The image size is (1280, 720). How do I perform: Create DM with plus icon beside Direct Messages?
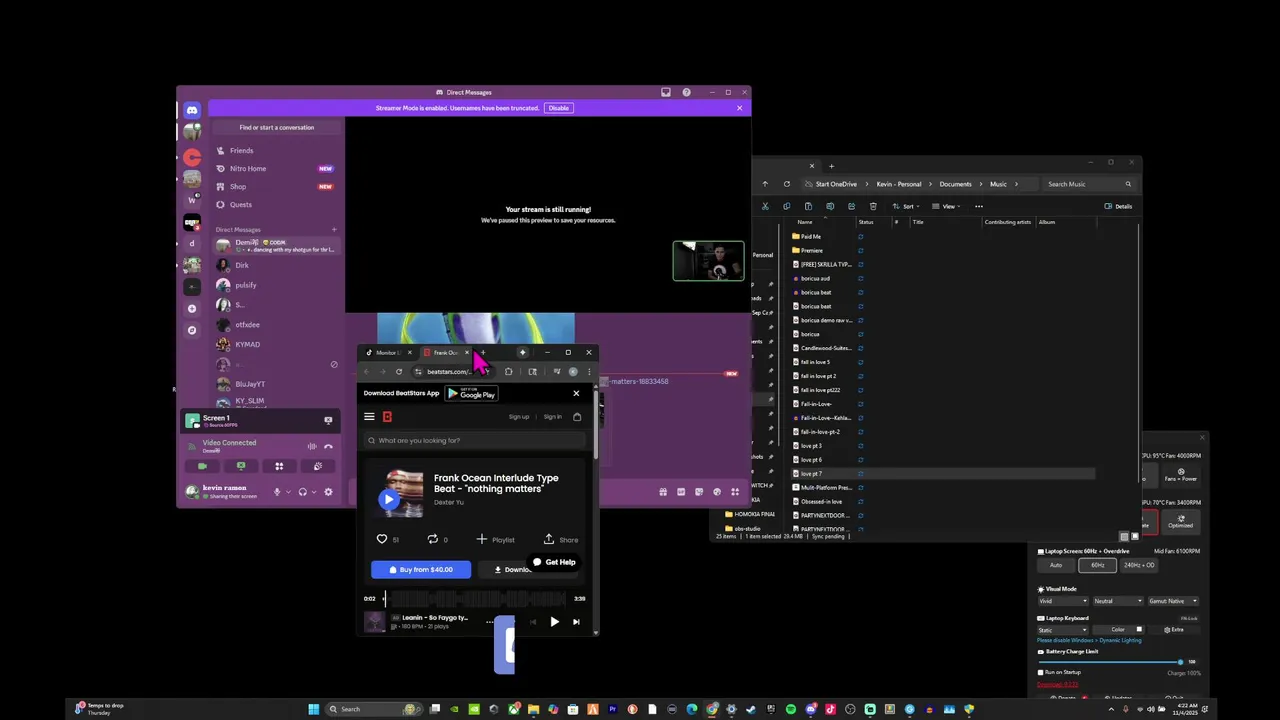tap(334, 229)
